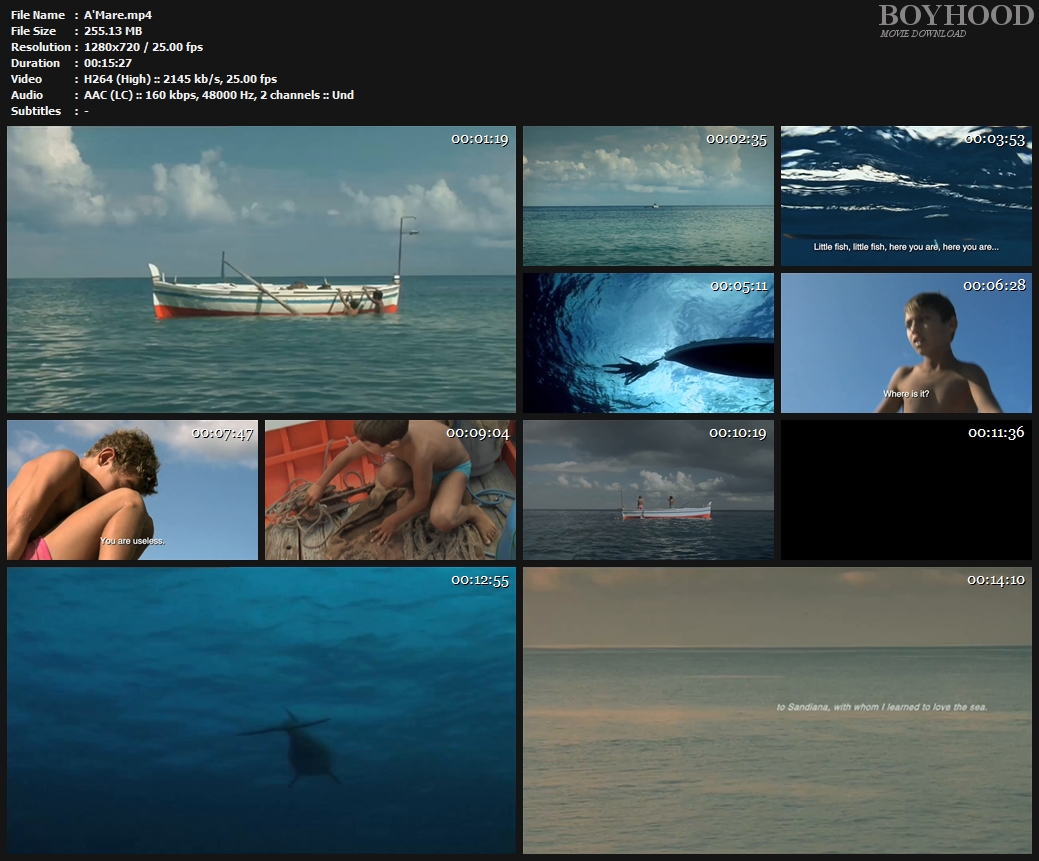Image resolution: width=1039 pixels, height=861 pixels.
Task: Open the 00:10:19 boat on dark sea thumbnail
Action: pyautogui.click(x=648, y=490)
